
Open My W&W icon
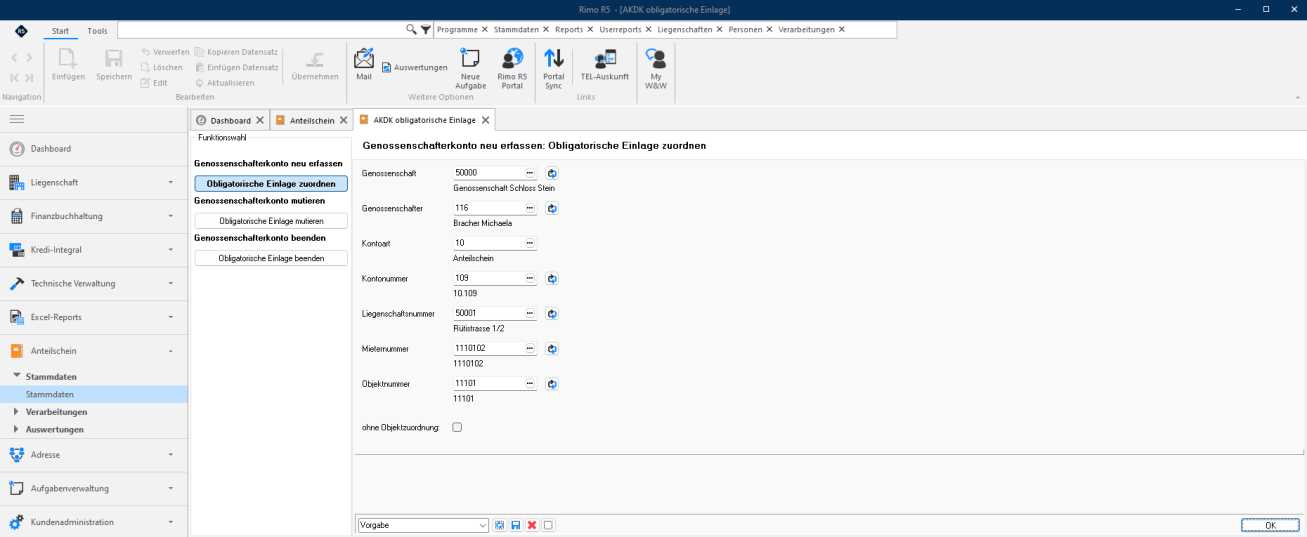[656, 68]
